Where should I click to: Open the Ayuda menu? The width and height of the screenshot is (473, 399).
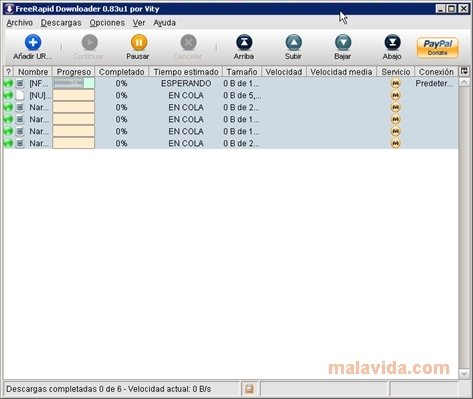click(x=164, y=23)
